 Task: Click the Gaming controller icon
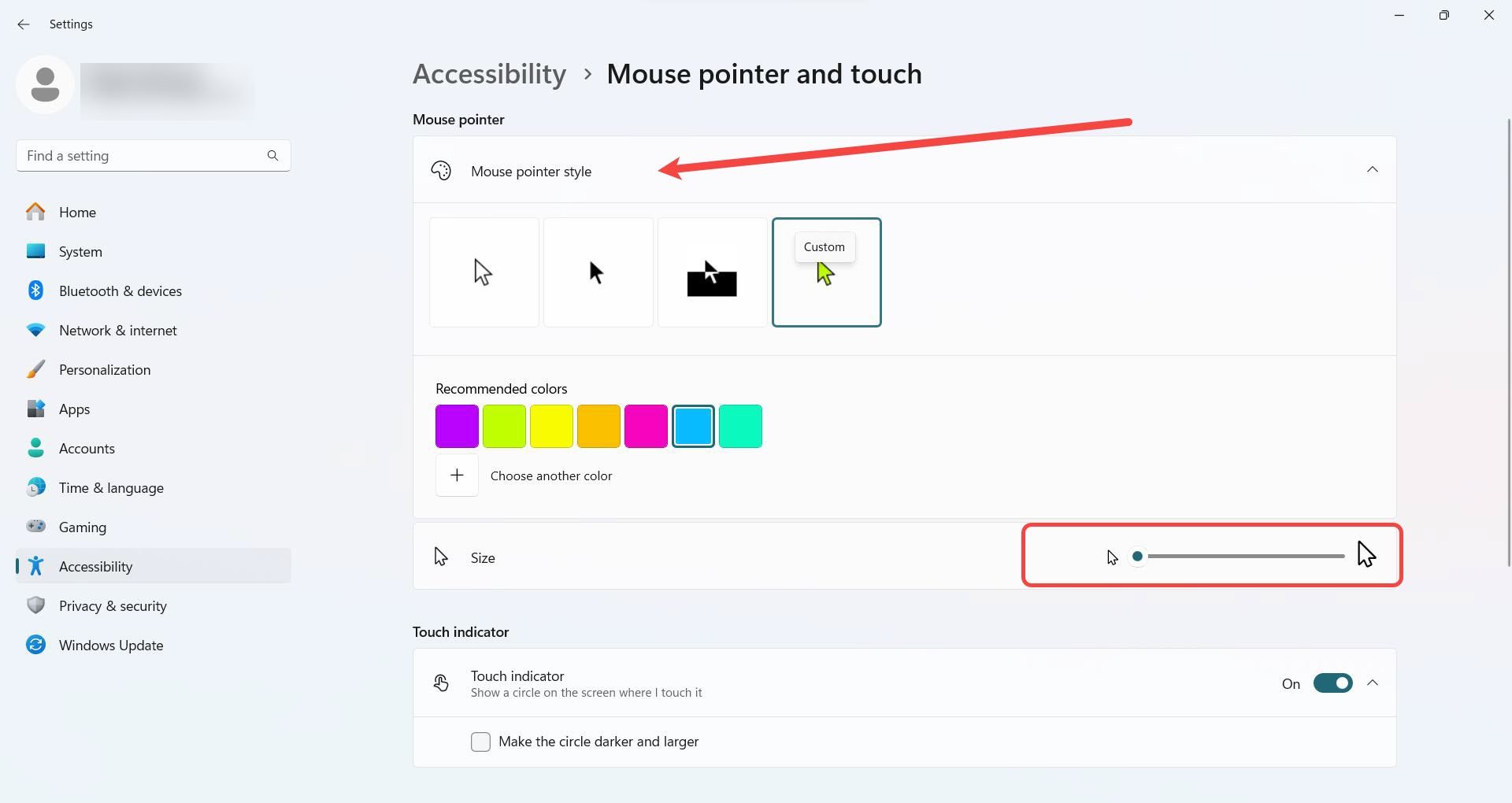35,527
